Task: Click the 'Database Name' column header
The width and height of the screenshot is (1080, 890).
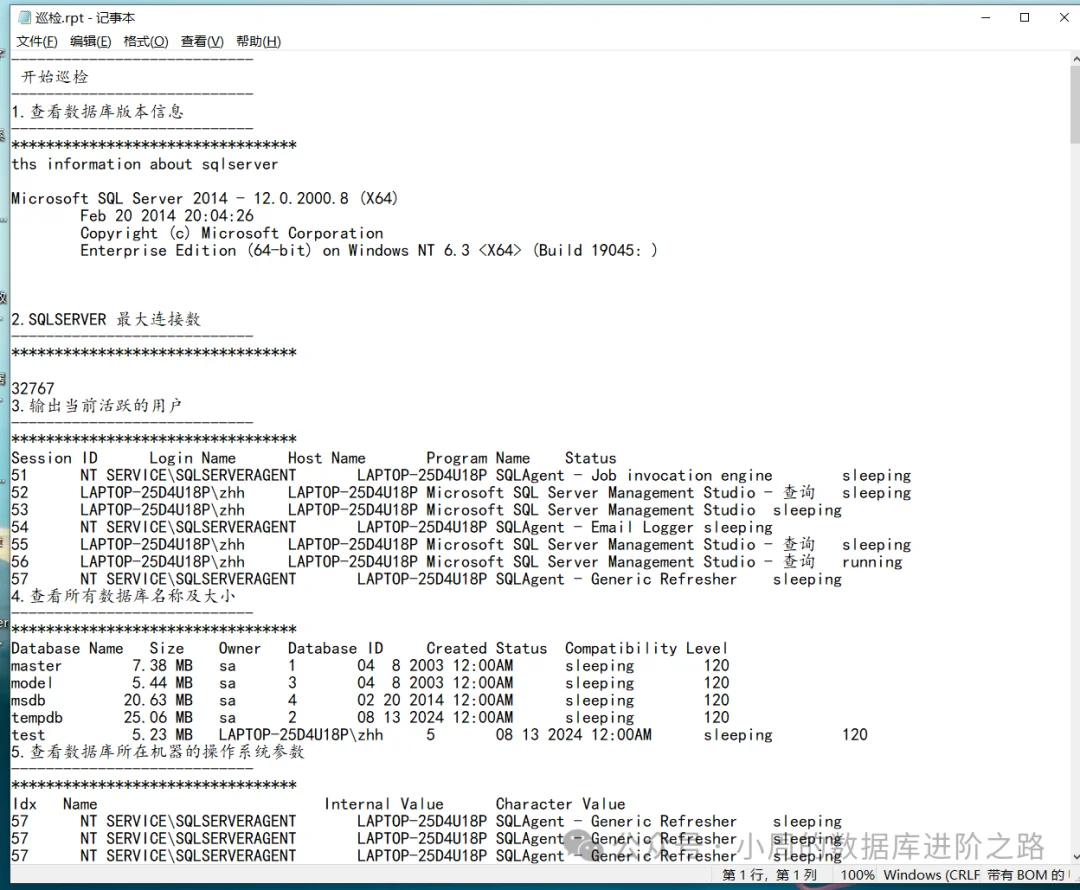Action: pyautogui.click(x=67, y=648)
